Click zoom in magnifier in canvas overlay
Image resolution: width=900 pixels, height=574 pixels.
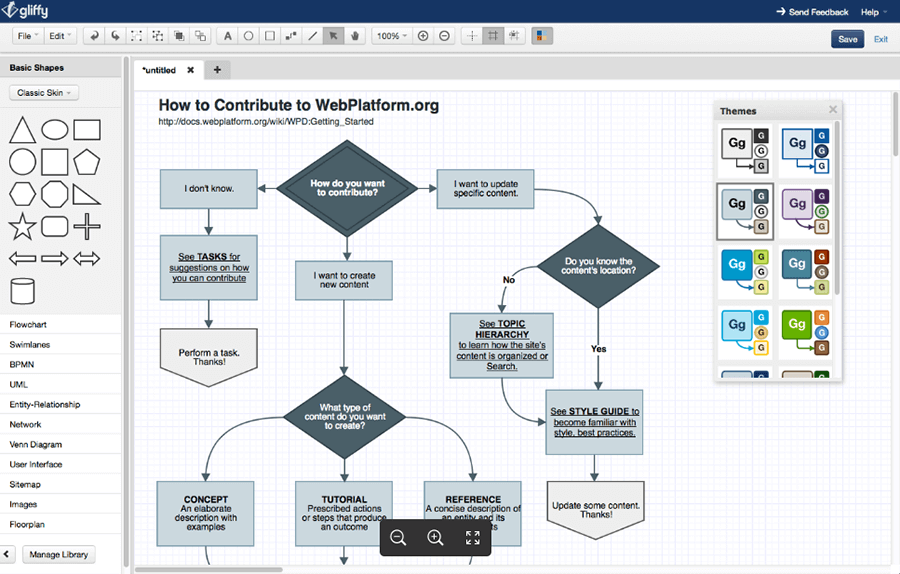[435, 537]
